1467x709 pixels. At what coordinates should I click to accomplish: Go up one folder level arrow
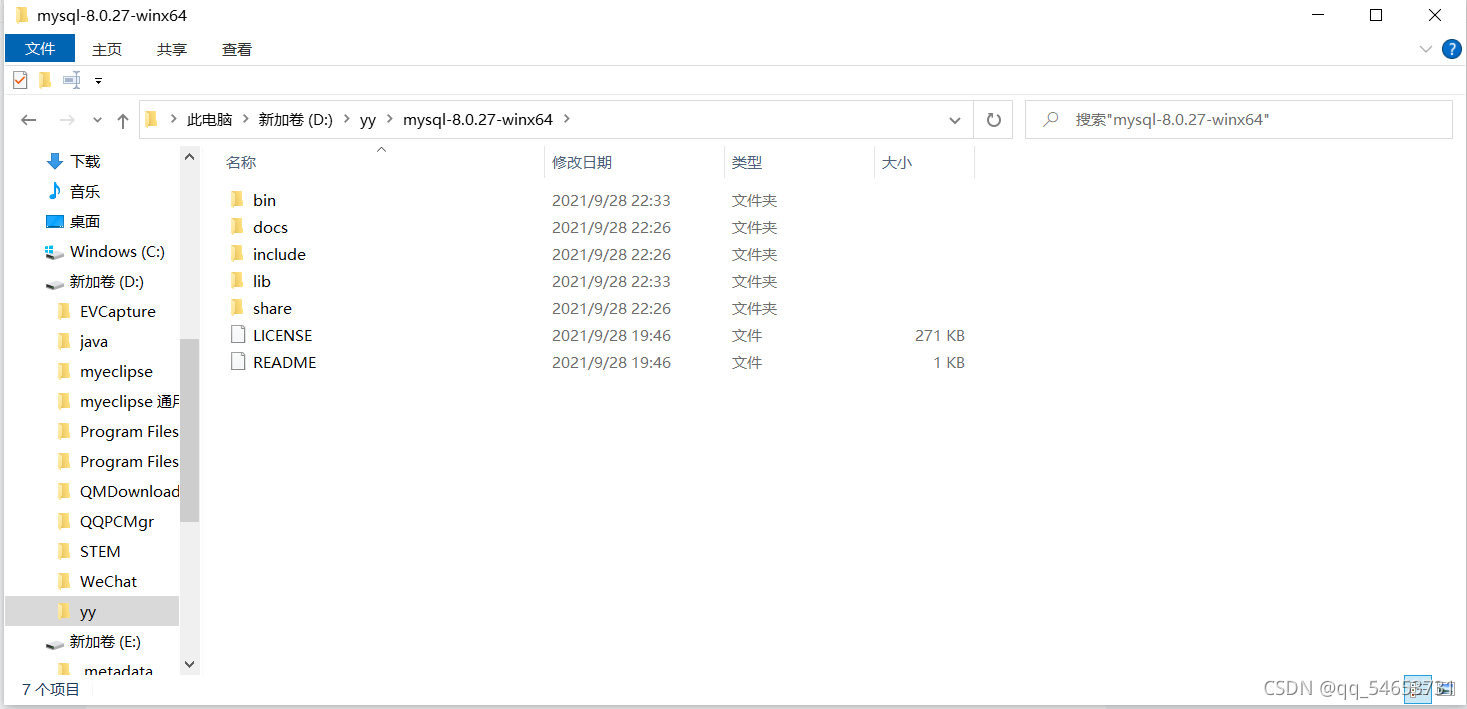coord(123,120)
